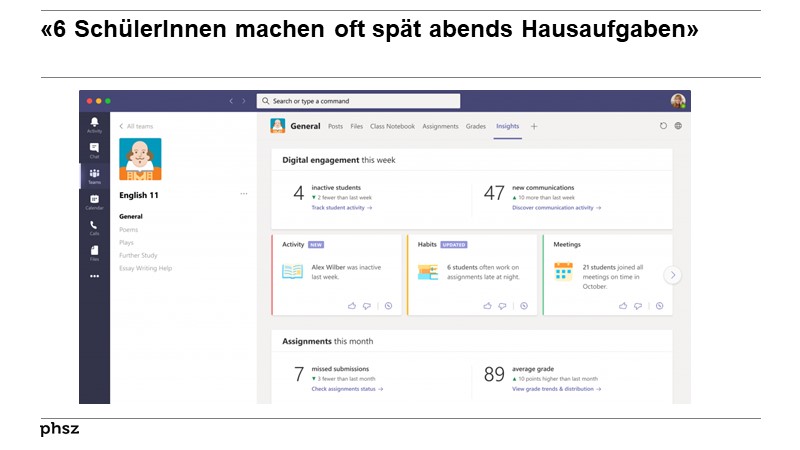
Task: Like the Activity card
Action: coord(352,306)
